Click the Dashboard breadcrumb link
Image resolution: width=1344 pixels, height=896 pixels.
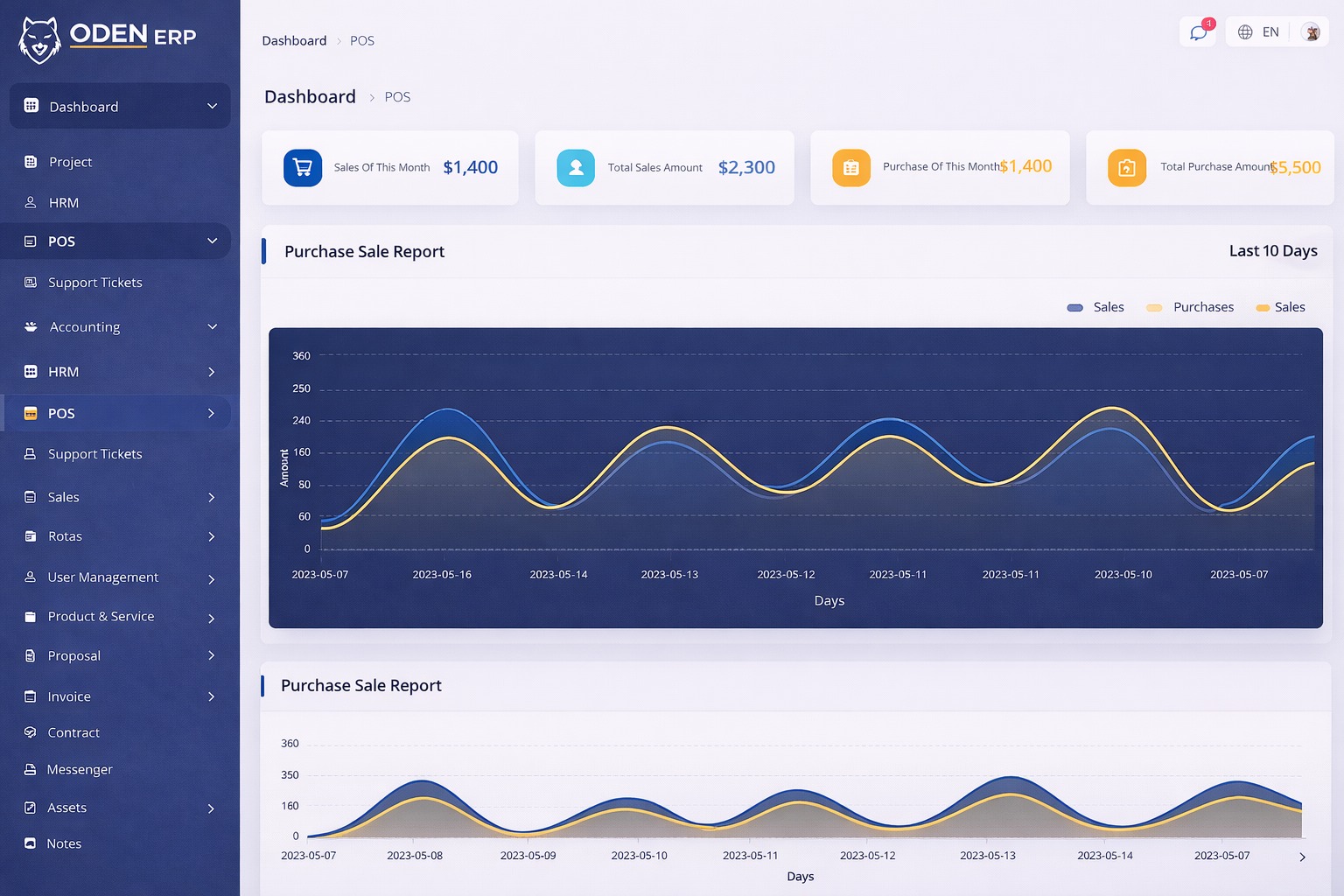click(x=294, y=40)
